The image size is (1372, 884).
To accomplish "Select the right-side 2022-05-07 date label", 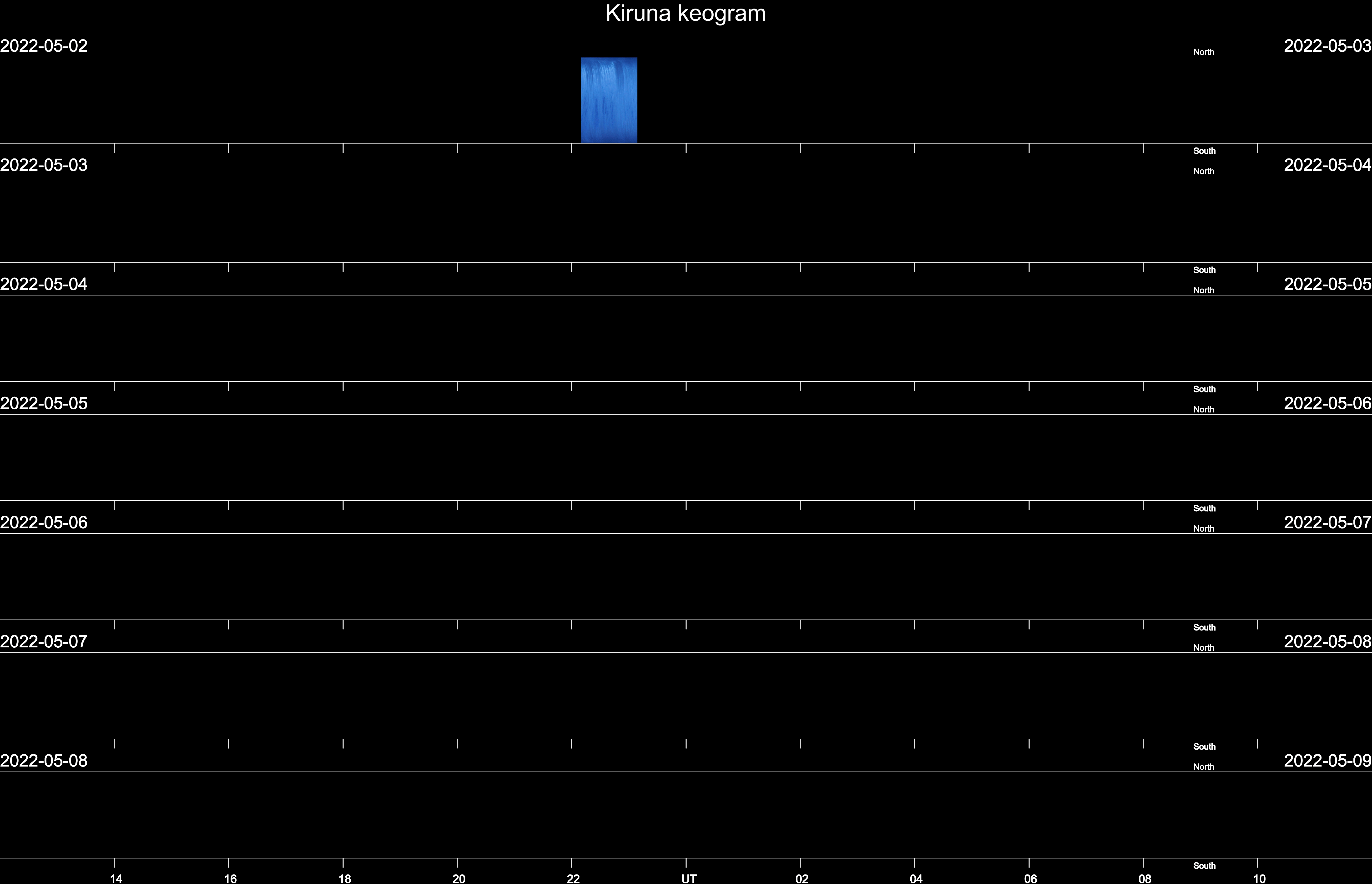I will (x=1328, y=522).
